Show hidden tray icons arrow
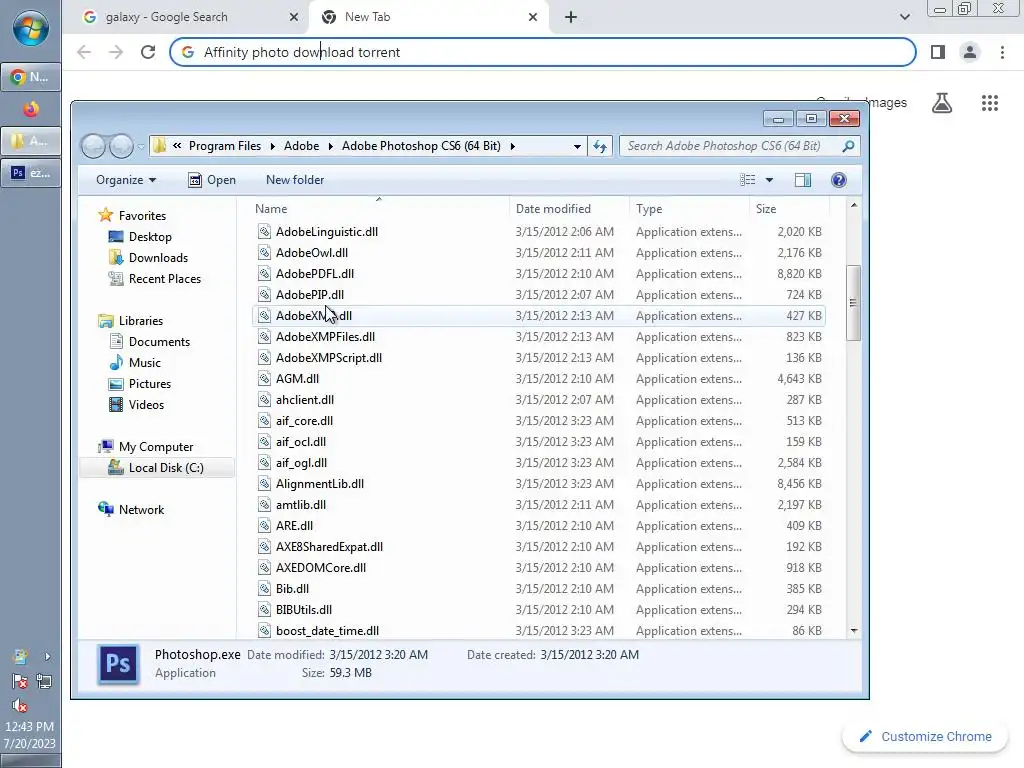The width and height of the screenshot is (1024, 768). [47, 656]
